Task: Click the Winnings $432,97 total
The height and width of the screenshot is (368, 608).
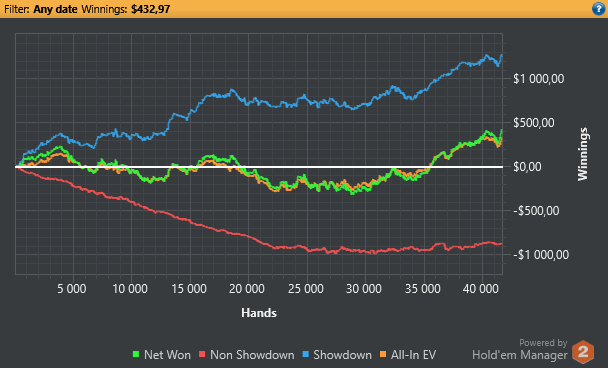Action: (x=126, y=9)
